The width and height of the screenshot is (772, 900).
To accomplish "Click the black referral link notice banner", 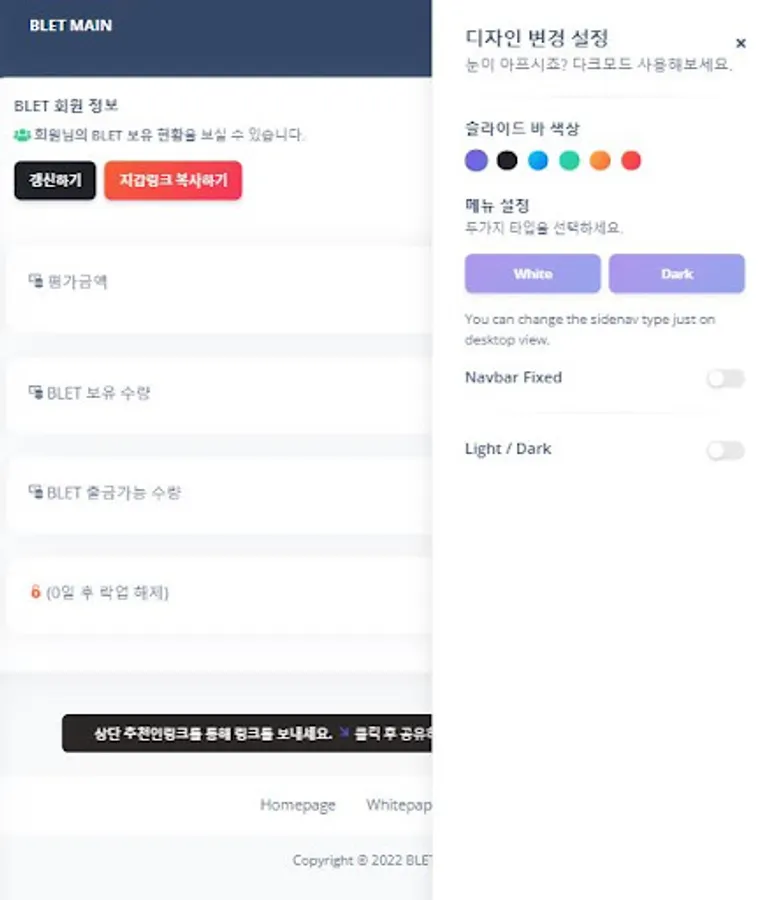I will [247, 733].
